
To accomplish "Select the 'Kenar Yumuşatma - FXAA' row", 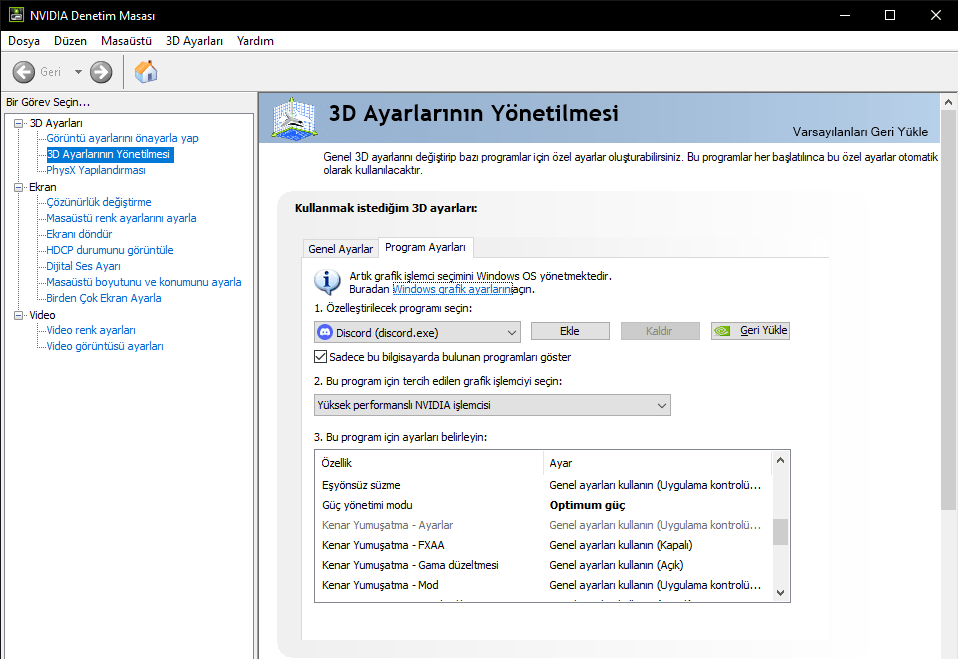I will (543, 545).
